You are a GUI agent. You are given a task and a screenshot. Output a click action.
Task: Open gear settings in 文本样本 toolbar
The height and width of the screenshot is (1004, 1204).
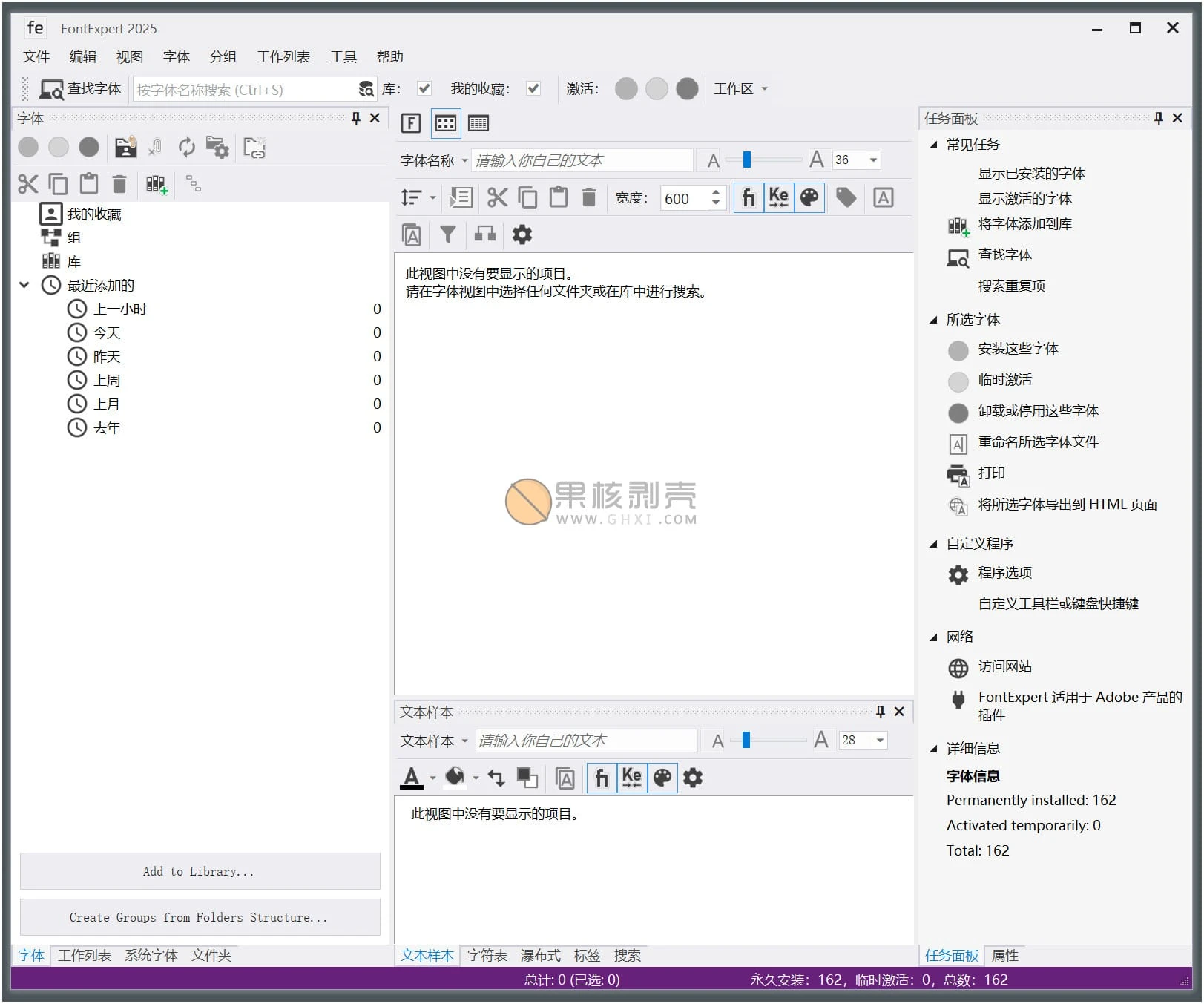[x=693, y=778]
